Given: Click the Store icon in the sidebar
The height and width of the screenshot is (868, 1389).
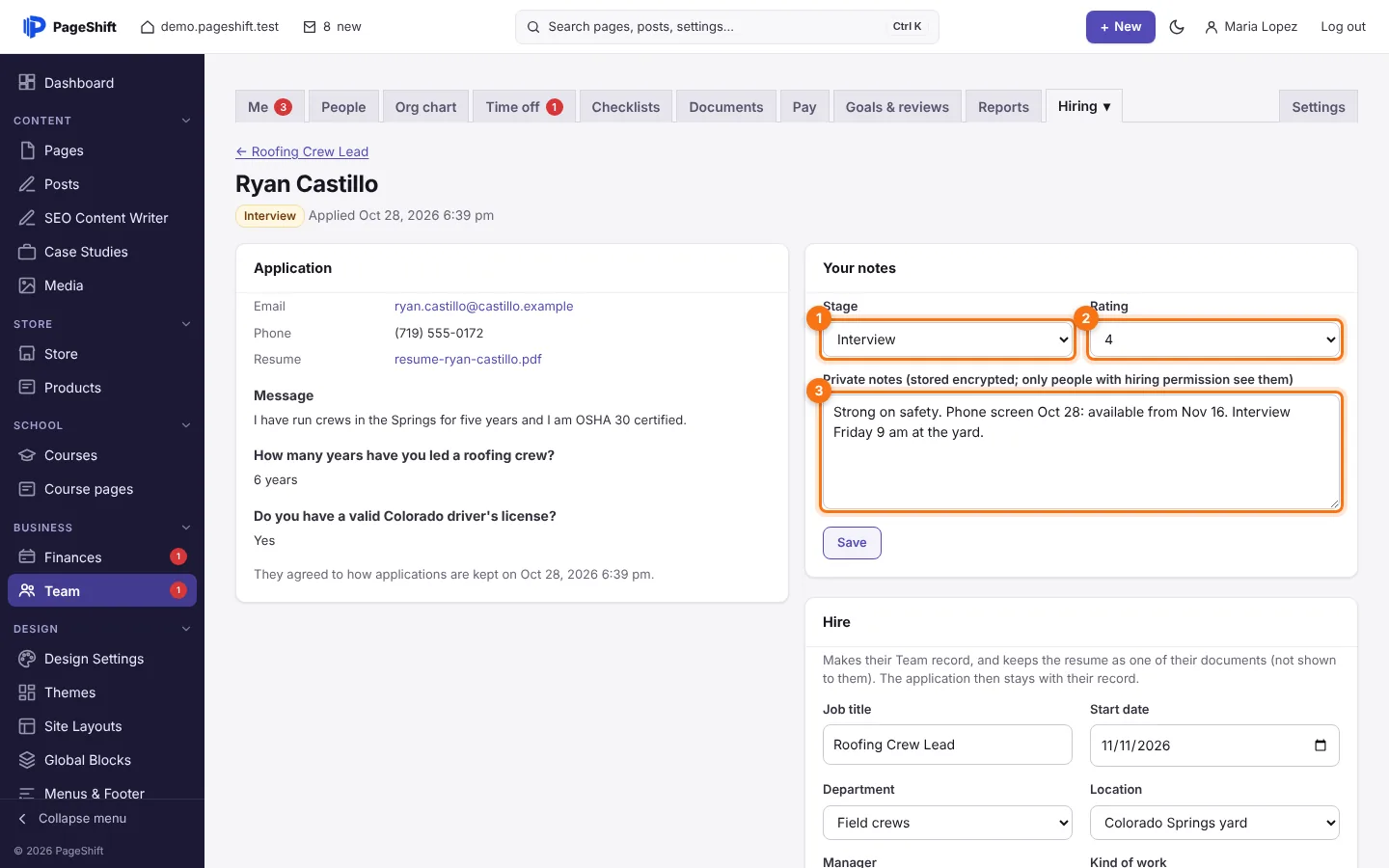Looking at the screenshot, I should click(x=27, y=354).
